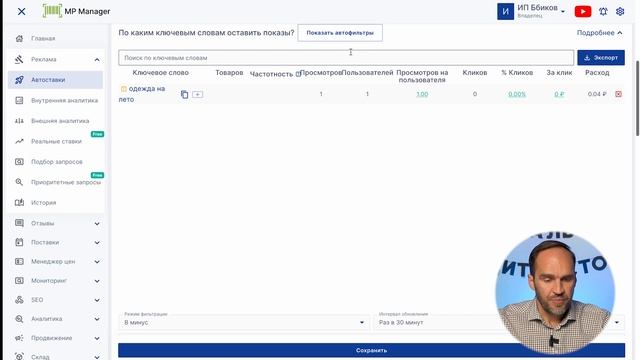Click the 1.00 views-per-user value link
This screenshot has width=640, height=360.
[x=422, y=94]
